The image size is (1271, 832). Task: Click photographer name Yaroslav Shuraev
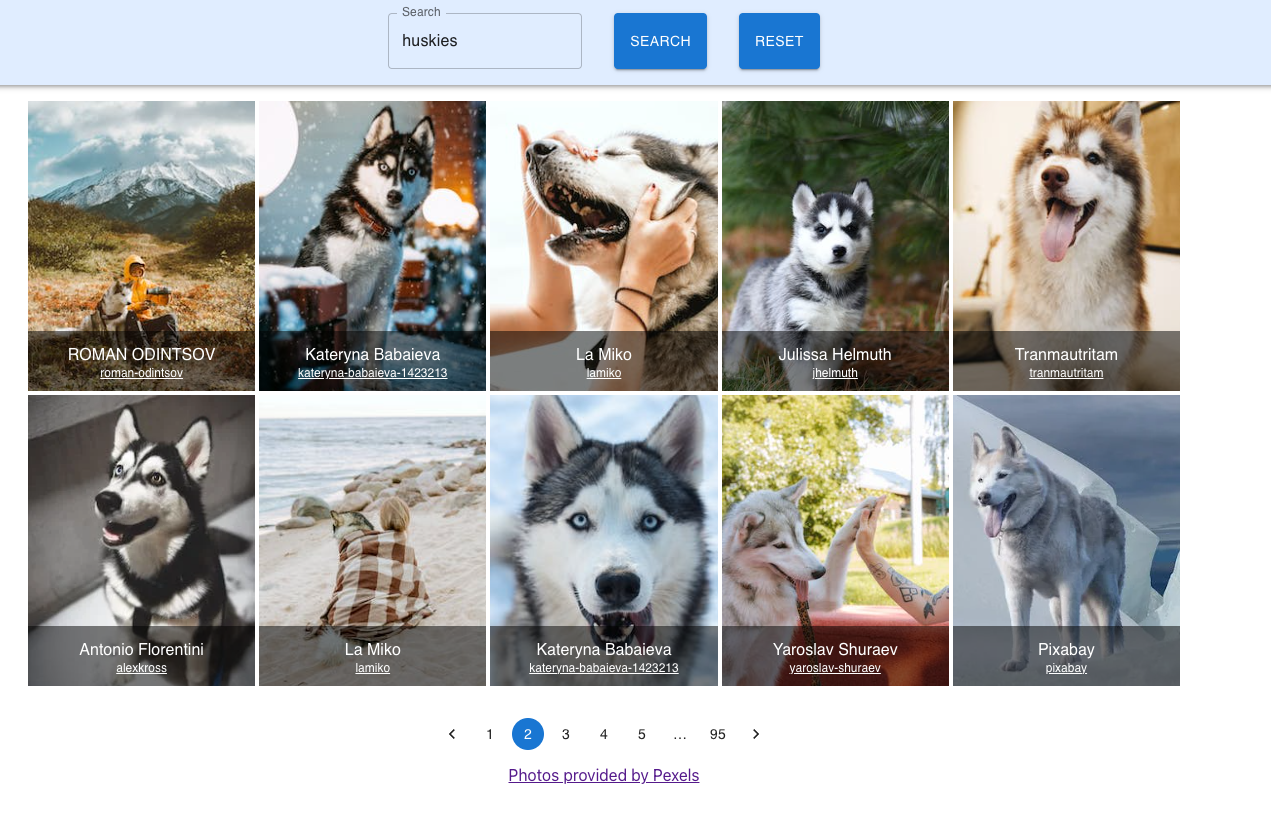[x=835, y=649]
